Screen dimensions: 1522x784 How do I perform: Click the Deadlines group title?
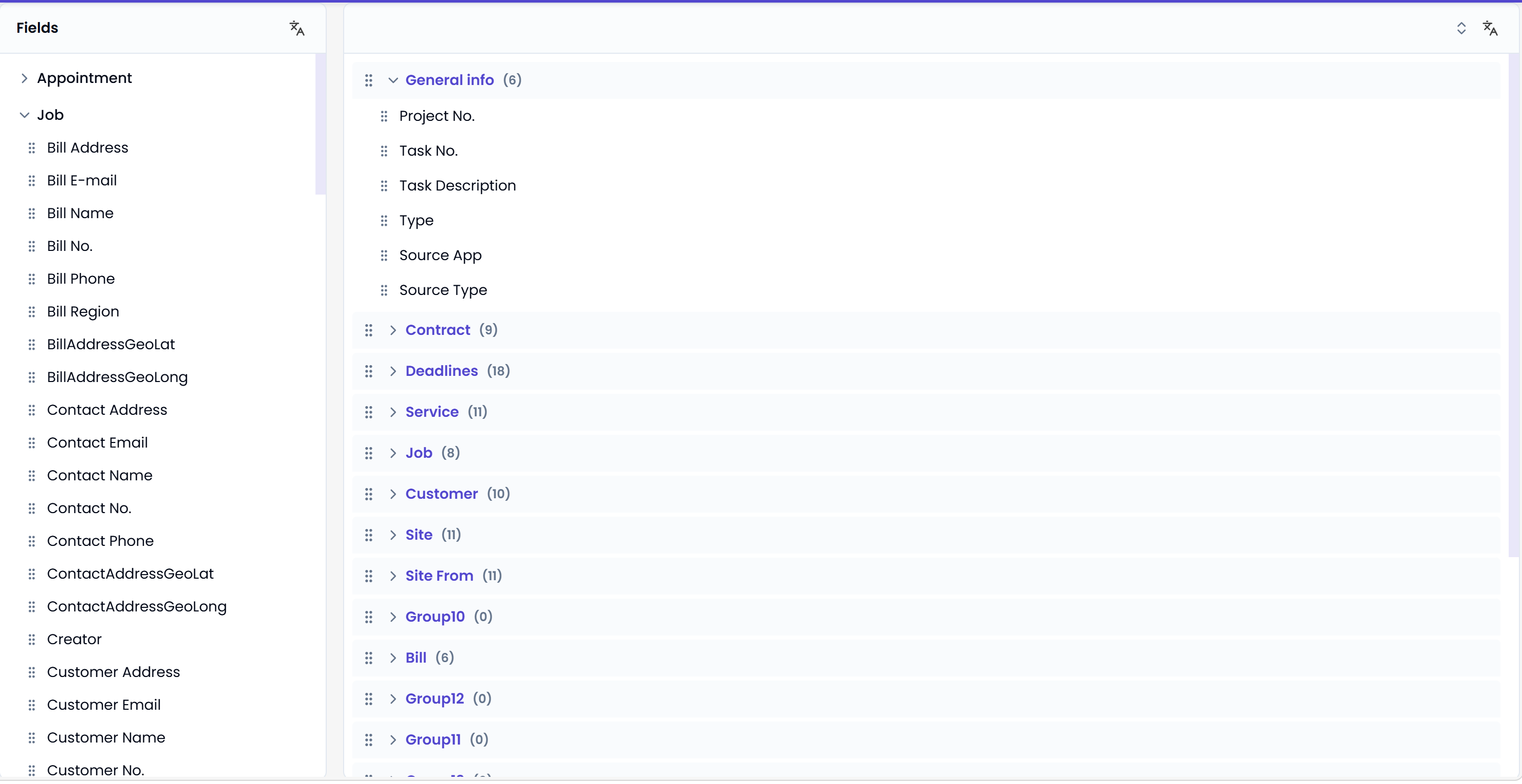click(x=441, y=371)
